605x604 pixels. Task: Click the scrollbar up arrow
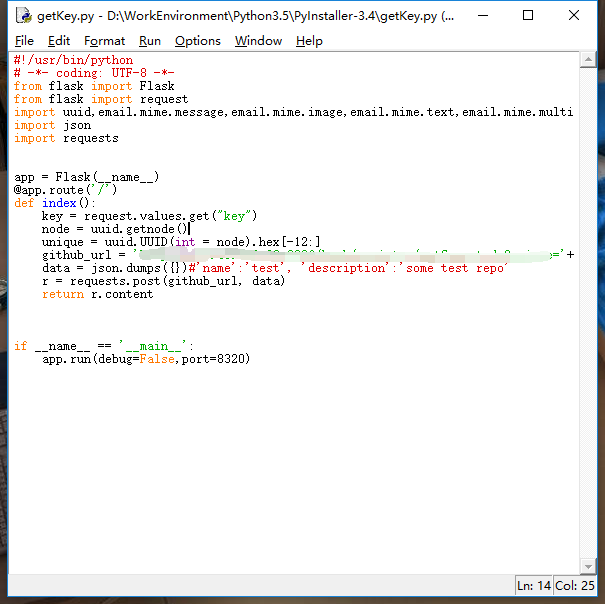tap(588, 59)
